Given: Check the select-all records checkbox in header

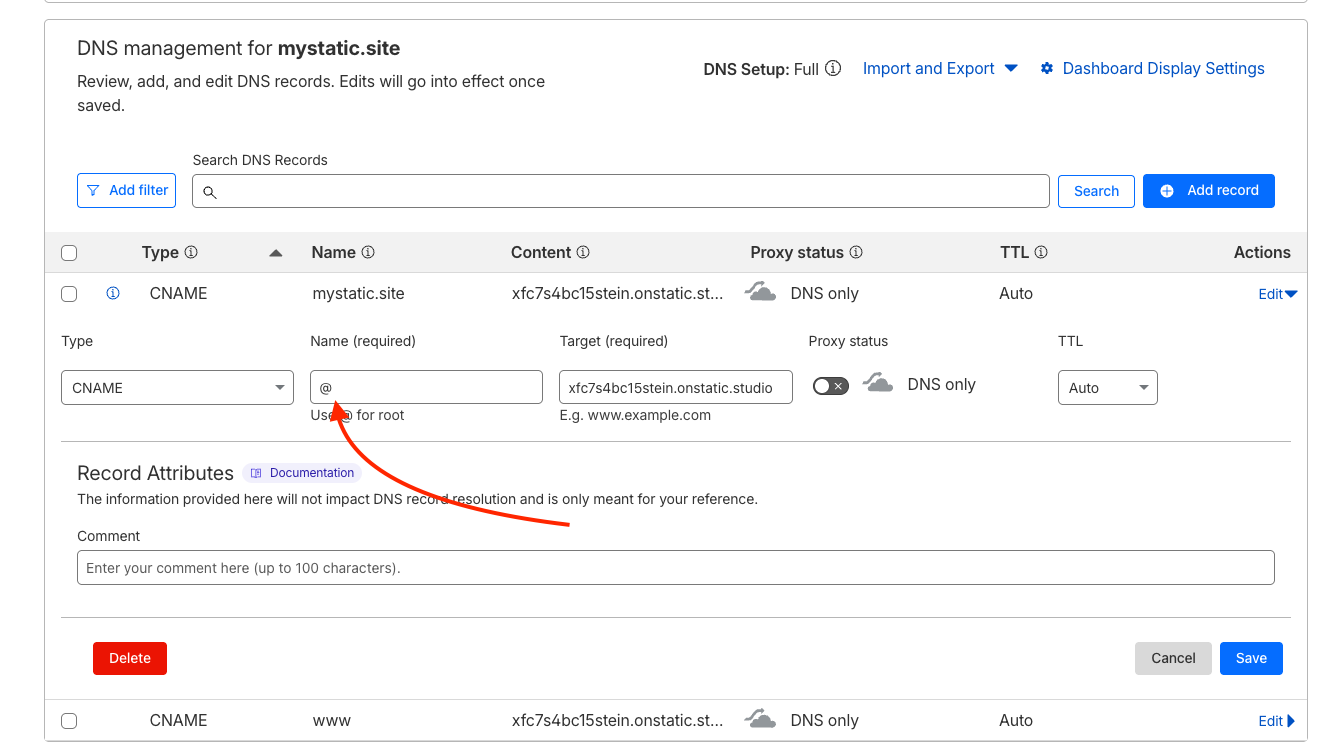Looking at the screenshot, I should coord(69,253).
